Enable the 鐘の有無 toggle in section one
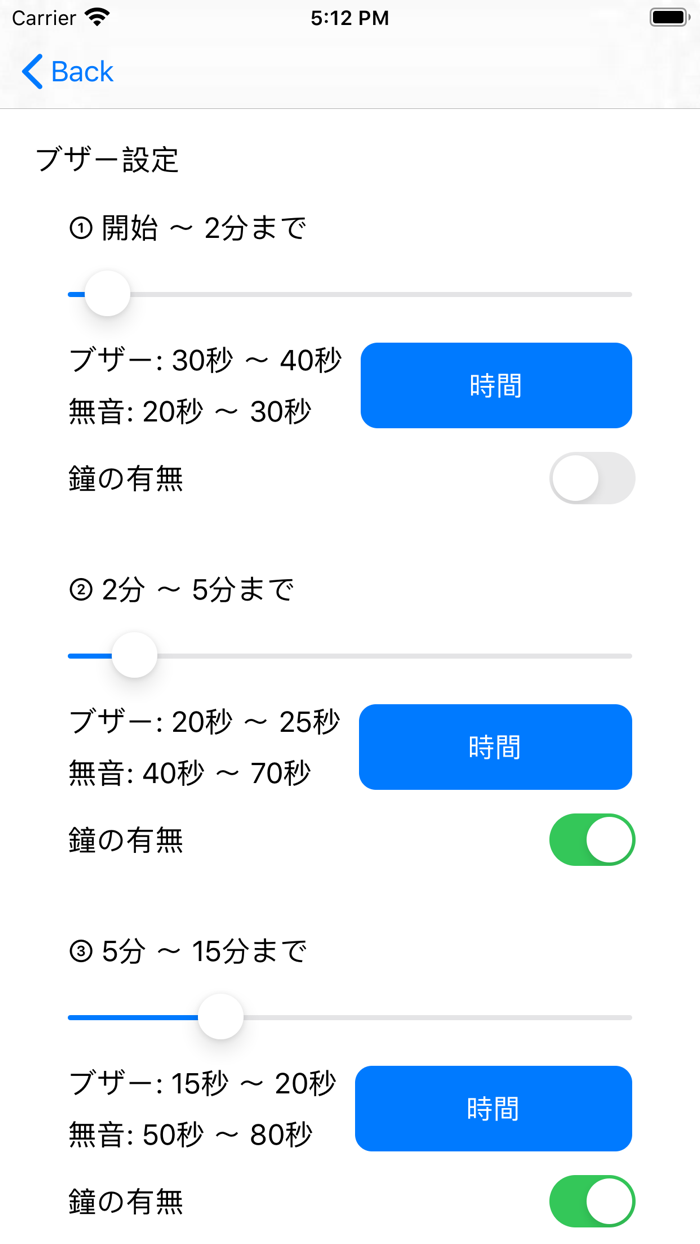This screenshot has height=1244, width=700. pyautogui.click(x=592, y=478)
